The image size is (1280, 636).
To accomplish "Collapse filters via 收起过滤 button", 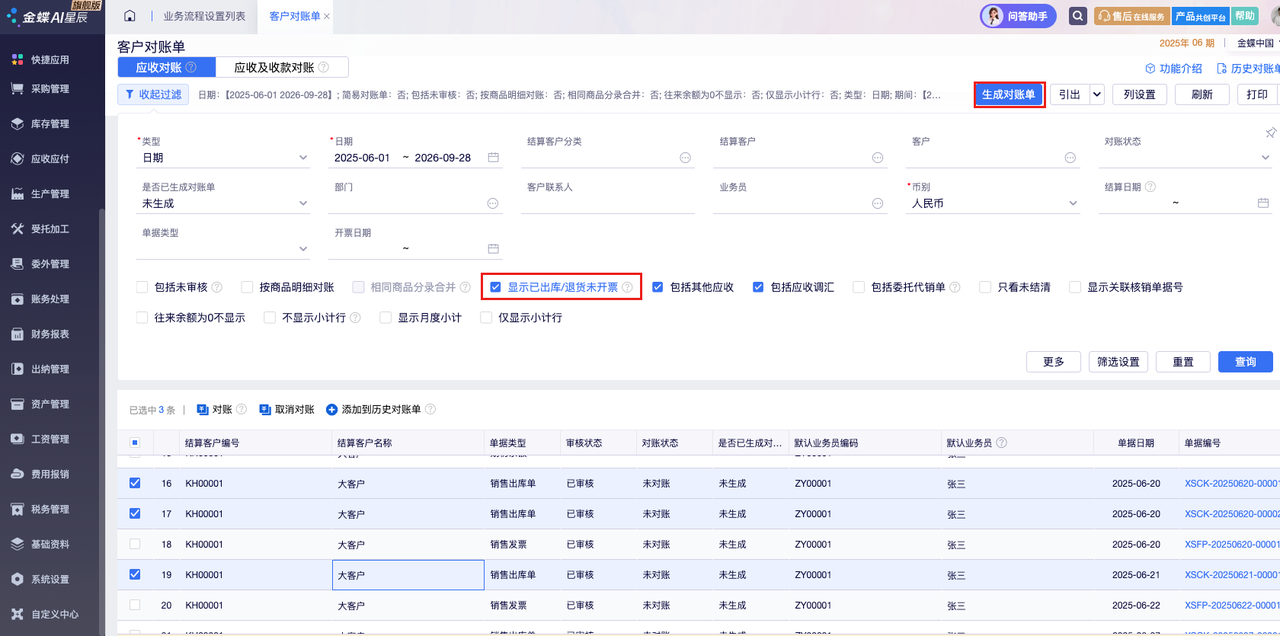I will point(154,95).
